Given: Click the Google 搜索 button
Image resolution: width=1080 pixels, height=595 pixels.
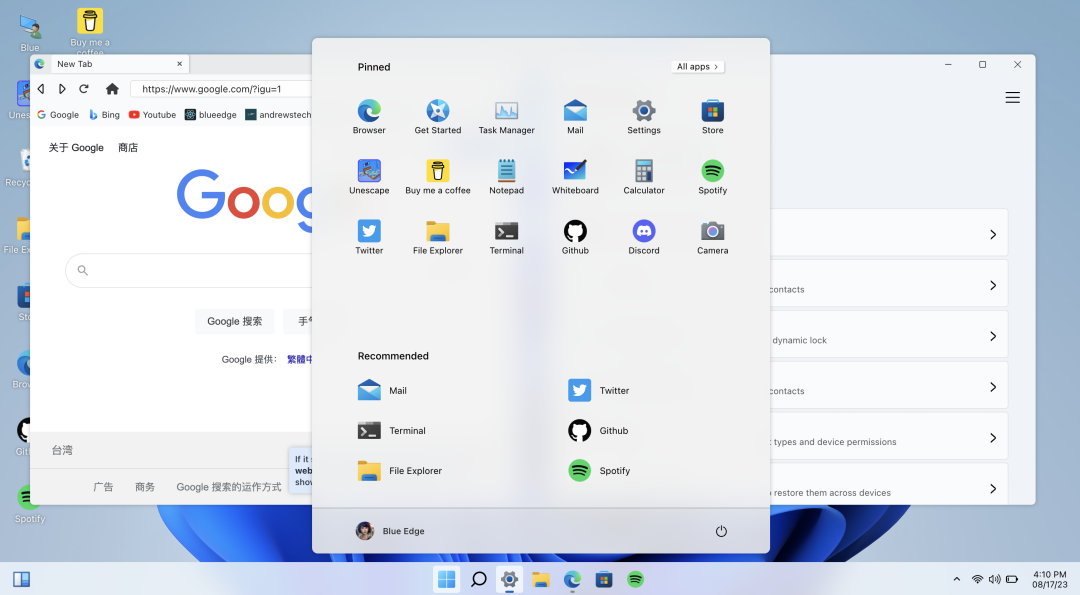Looking at the screenshot, I should 234,322.
